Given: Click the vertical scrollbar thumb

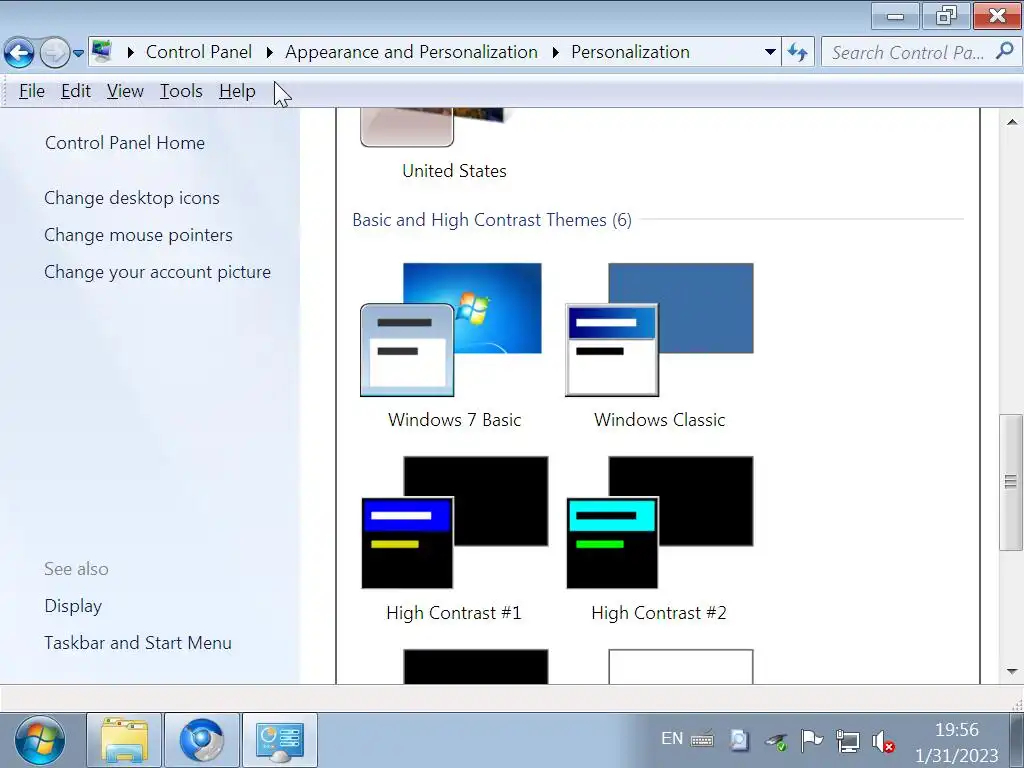Looking at the screenshot, I should (x=1011, y=482).
